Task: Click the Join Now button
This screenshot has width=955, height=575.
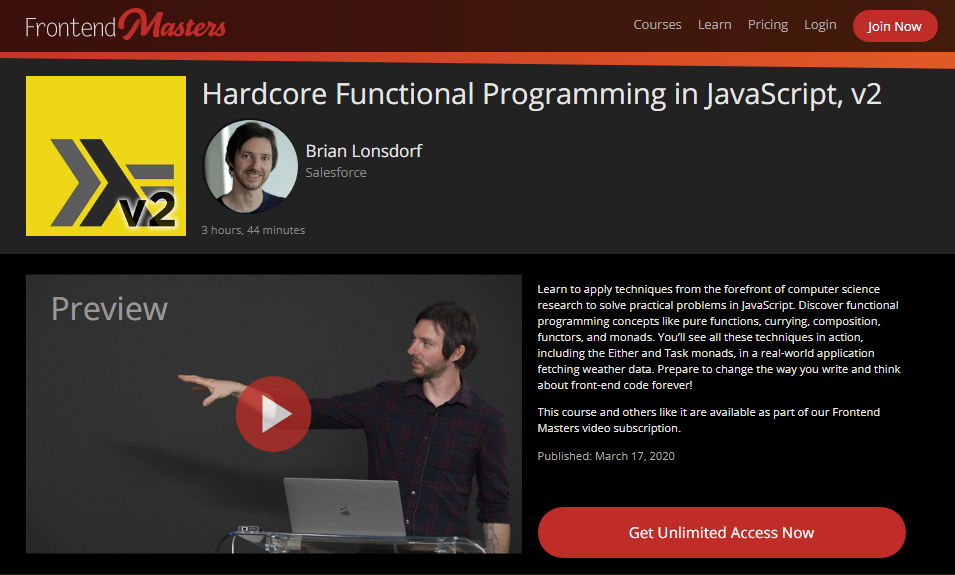Action: [895, 26]
